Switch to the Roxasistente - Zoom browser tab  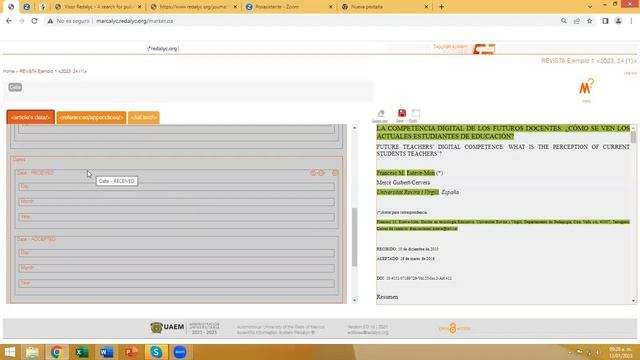coord(289,7)
